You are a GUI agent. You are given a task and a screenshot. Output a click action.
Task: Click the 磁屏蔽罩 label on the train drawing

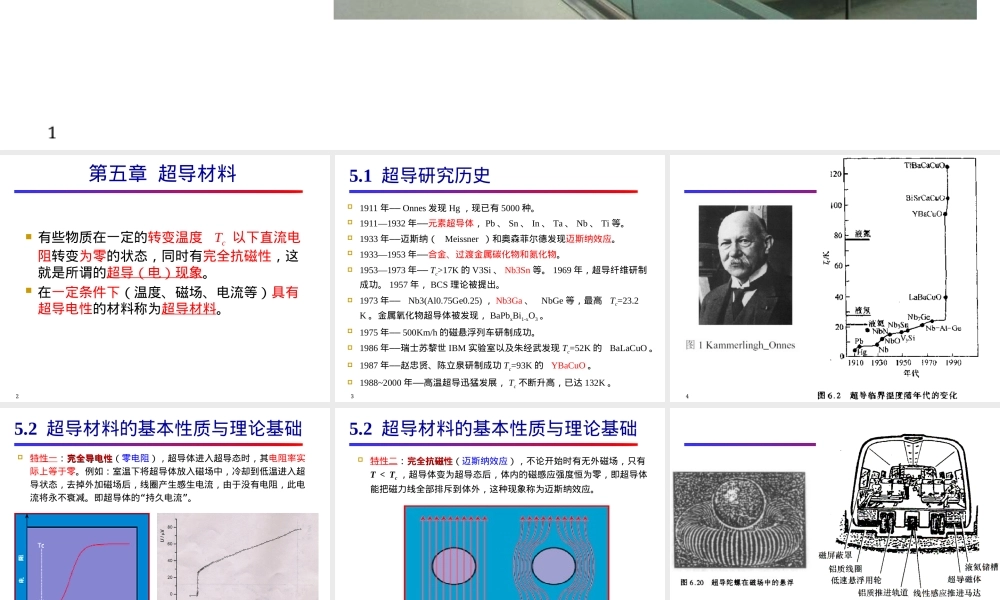(x=835, y=555)
